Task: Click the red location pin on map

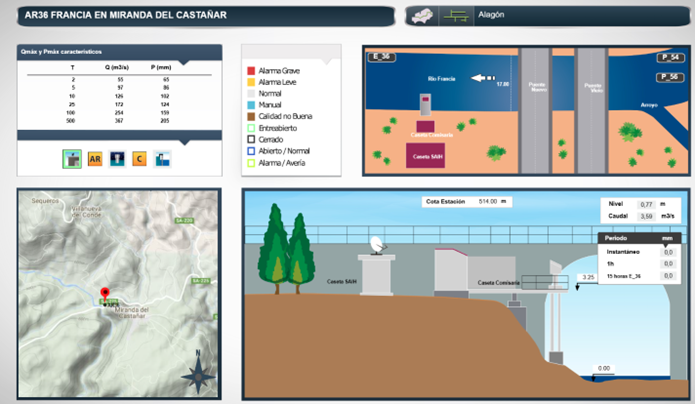Action: (x=104, y=293)
